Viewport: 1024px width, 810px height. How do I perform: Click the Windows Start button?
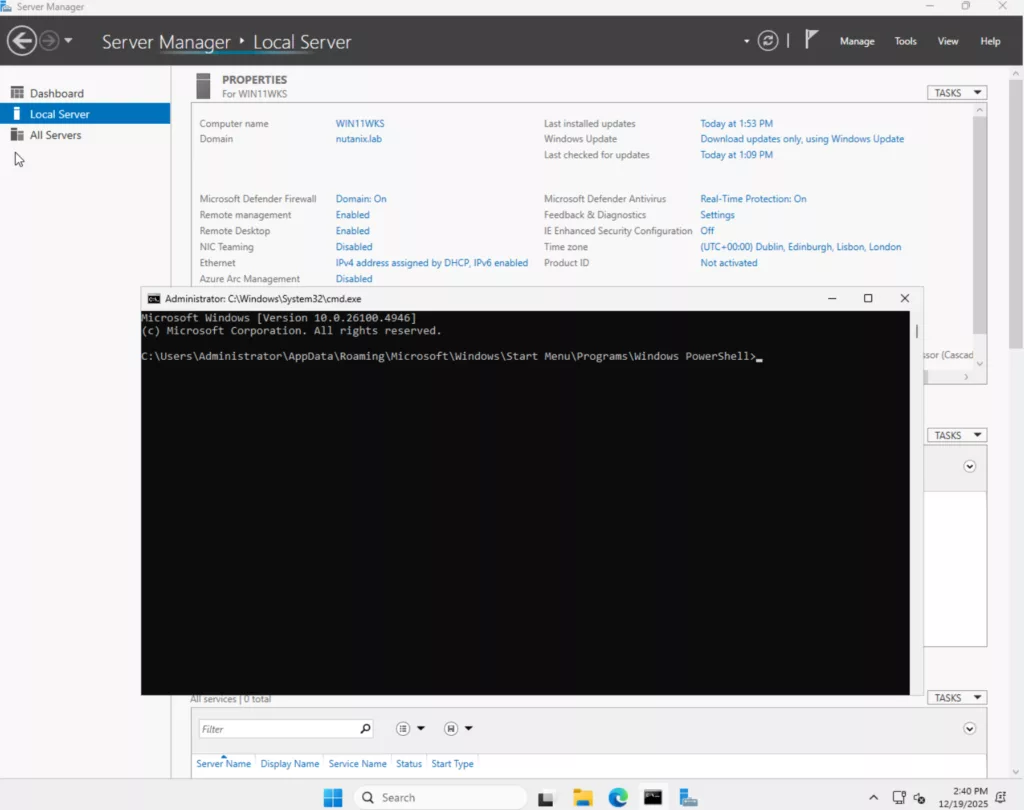(x=333, y=797)
